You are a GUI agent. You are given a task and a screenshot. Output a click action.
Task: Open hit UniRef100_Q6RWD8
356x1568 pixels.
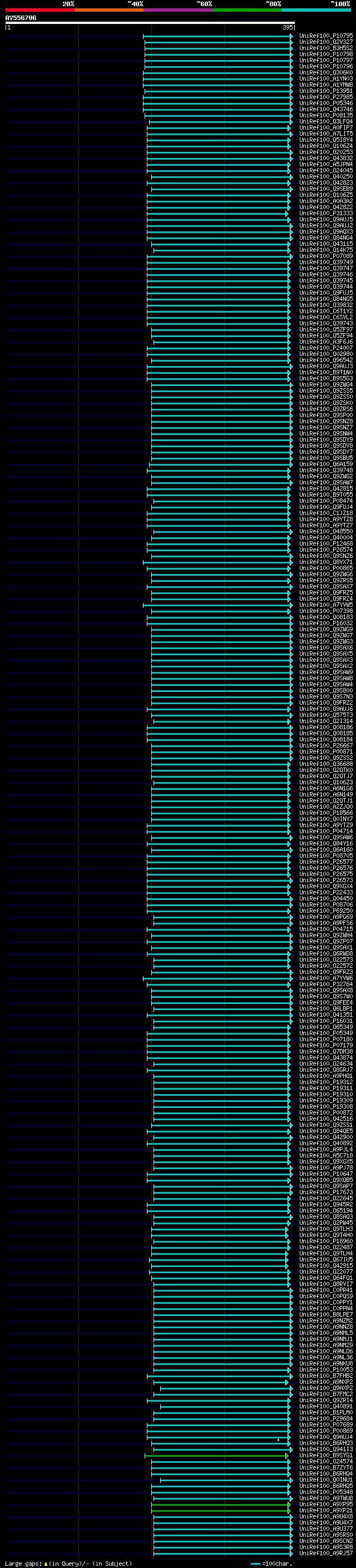[x=325, y=954]
